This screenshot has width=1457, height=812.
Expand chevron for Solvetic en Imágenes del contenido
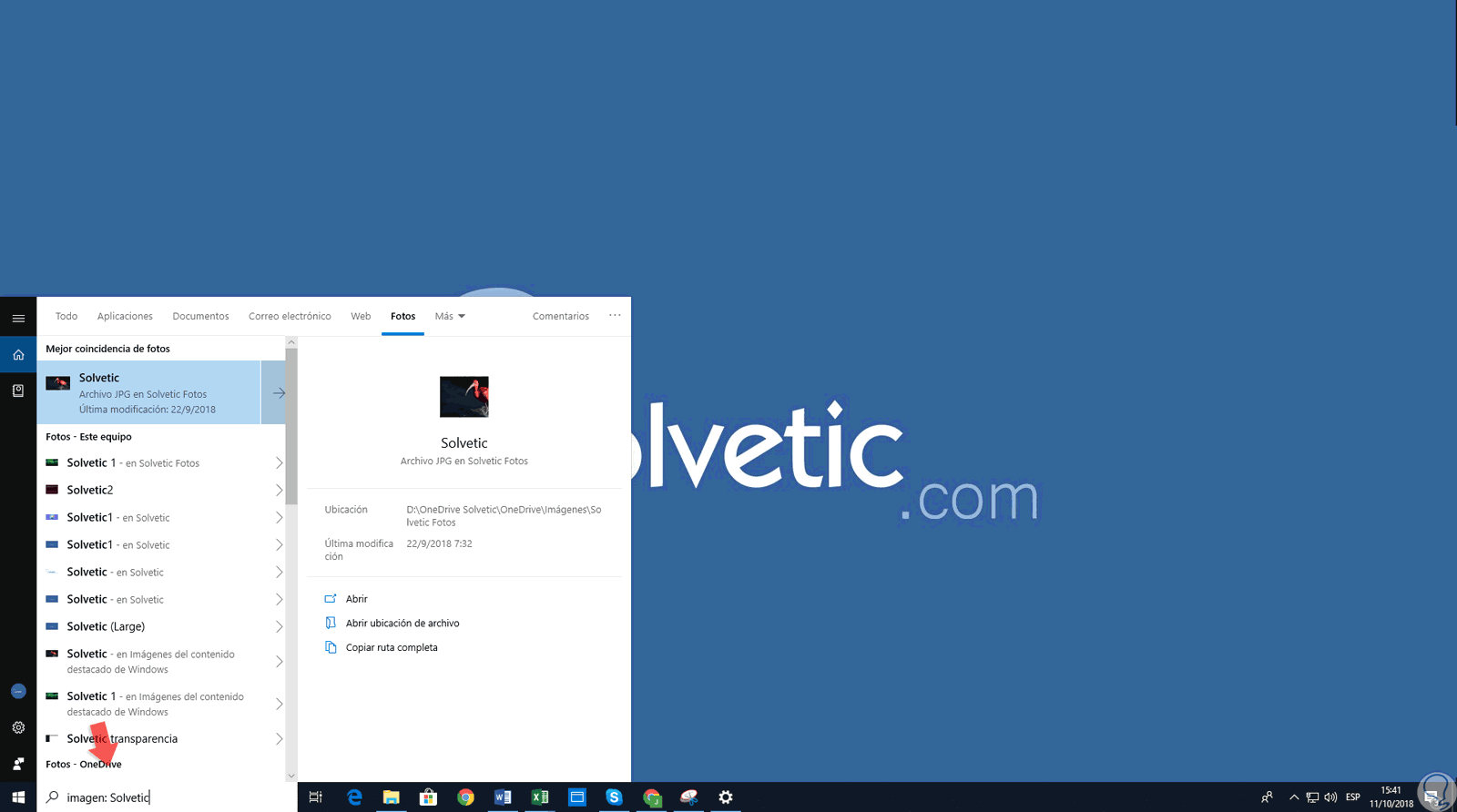tap(279, 662)
